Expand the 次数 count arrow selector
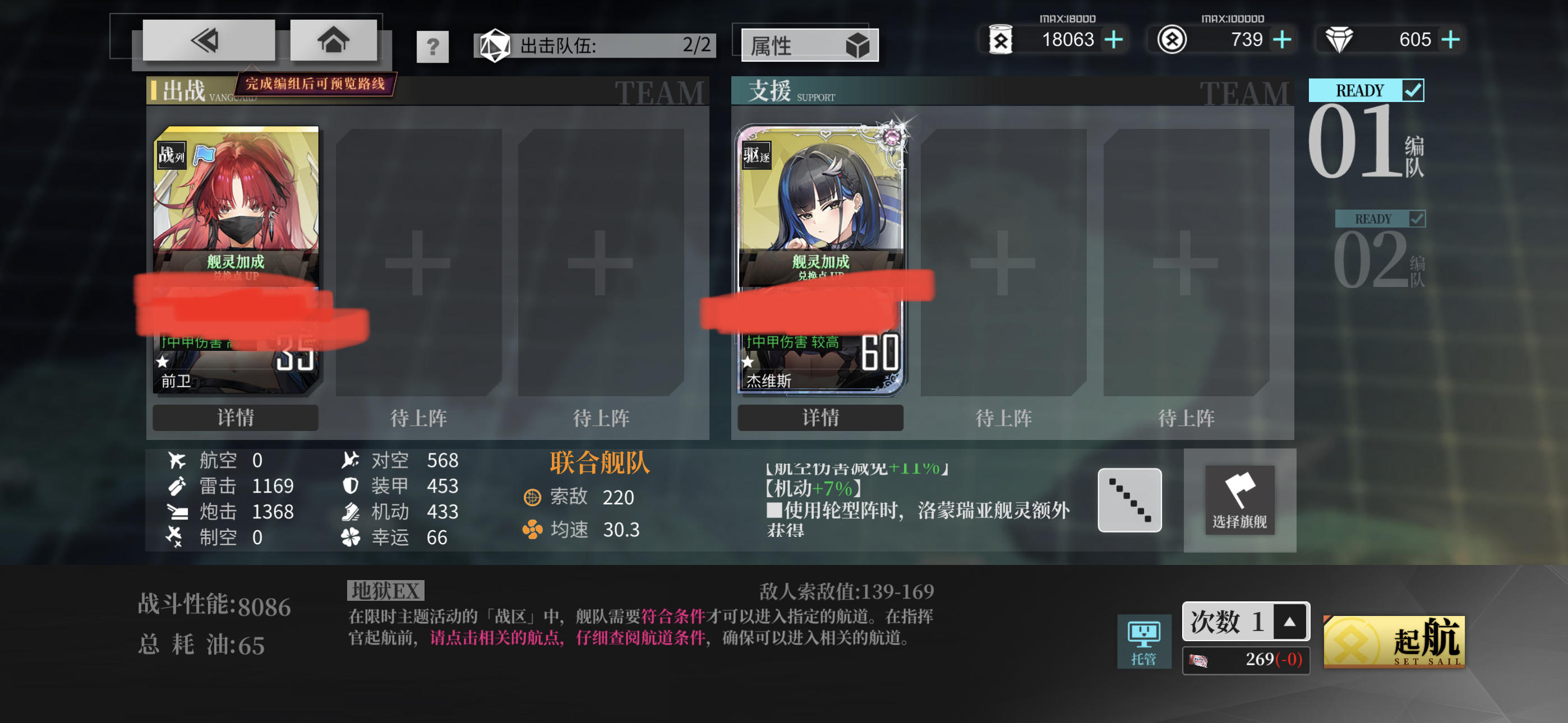 1289,622
